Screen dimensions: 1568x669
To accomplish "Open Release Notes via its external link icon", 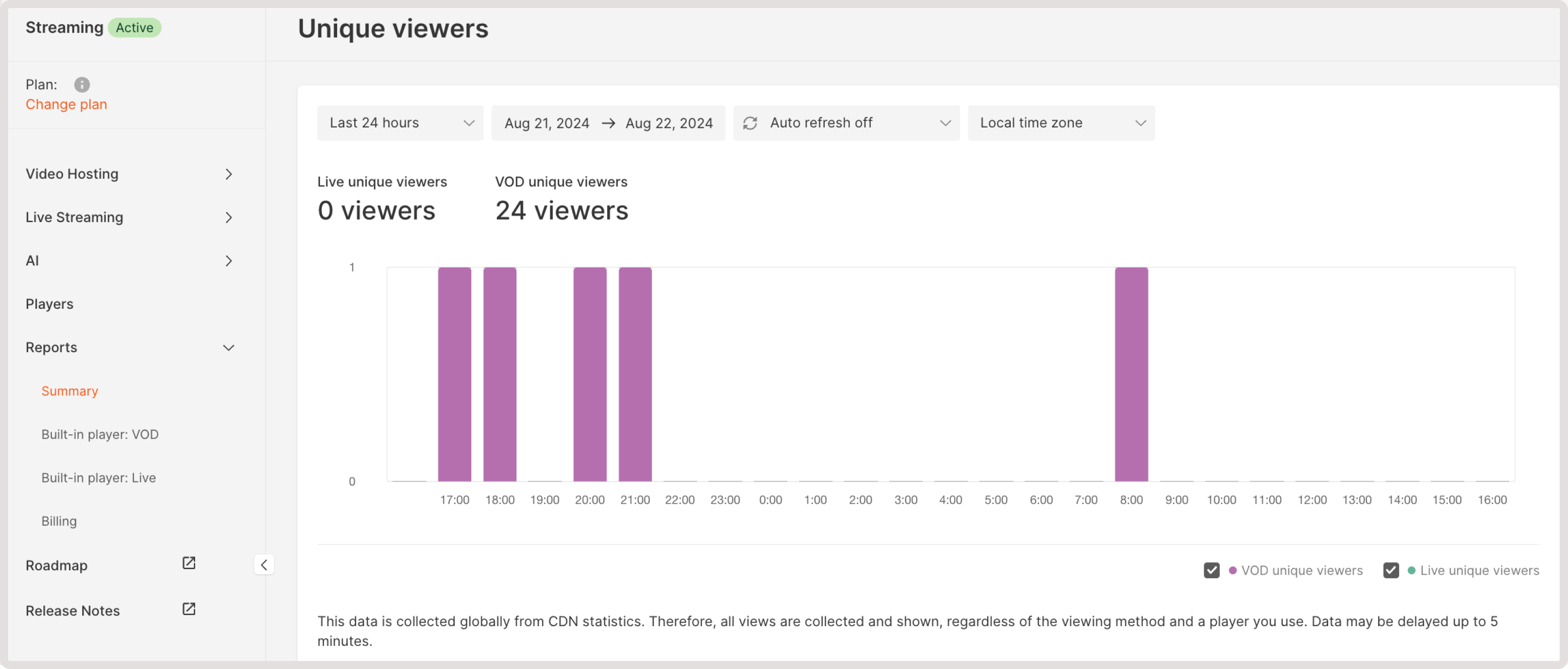I will (x=188, y=609).
